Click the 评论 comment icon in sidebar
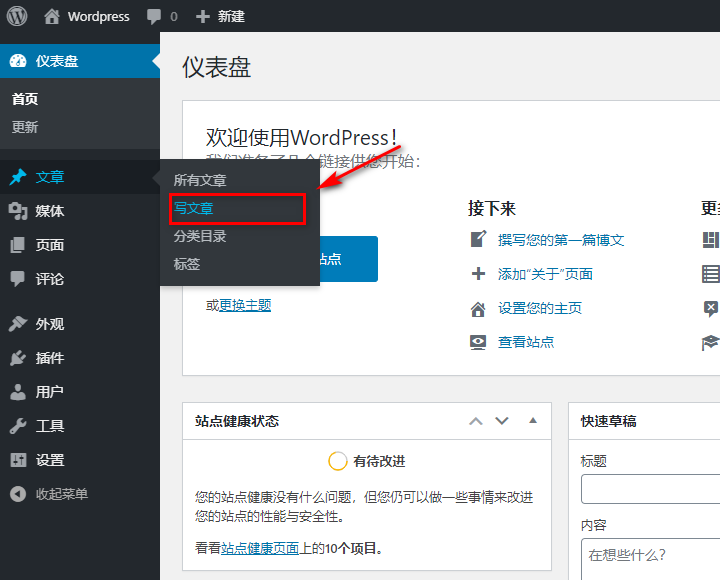This screenshot has width=720, height=580. point(18,279)
